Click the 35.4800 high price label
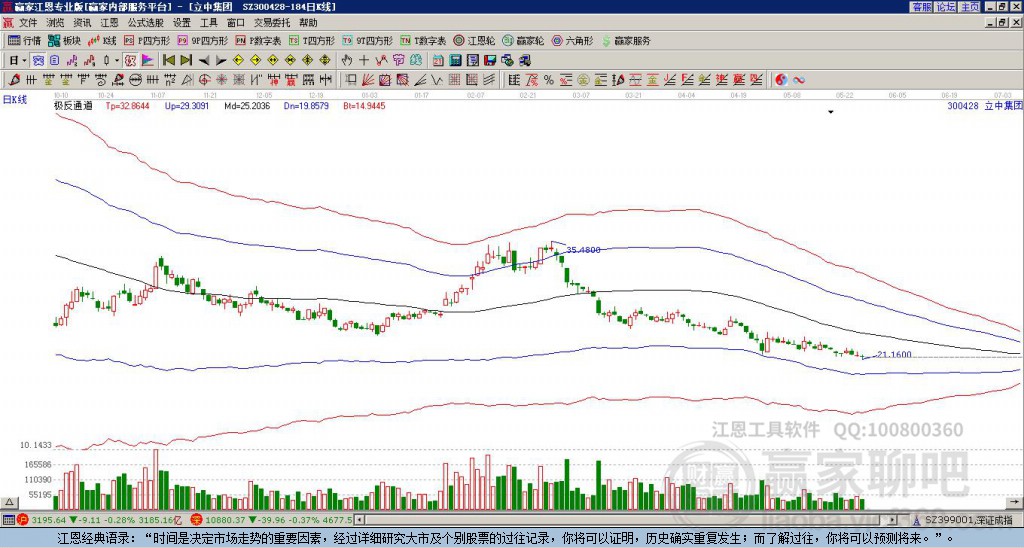Viewport: 1024px width, 548px height. [x=583, y=250]
